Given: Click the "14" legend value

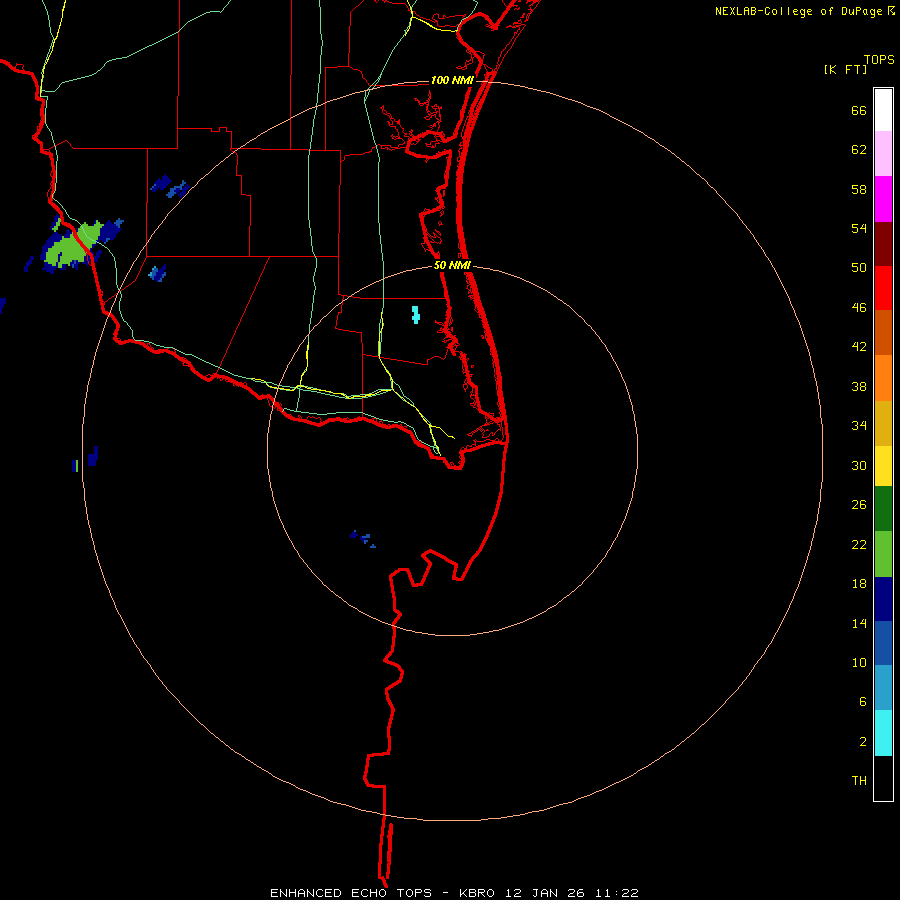Looking at the screenshot, I should [x=859, y=623].
